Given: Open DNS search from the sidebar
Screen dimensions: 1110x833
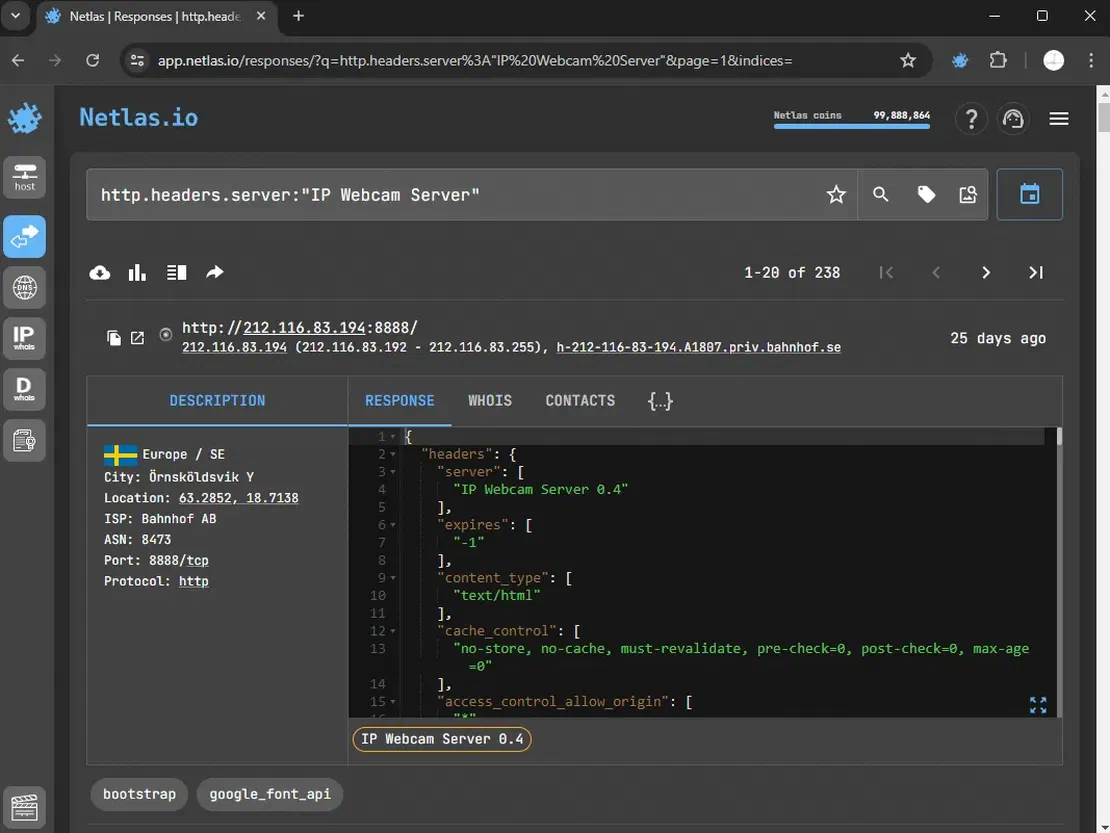Looking at the screenshot, I should [x=25, y=287].
